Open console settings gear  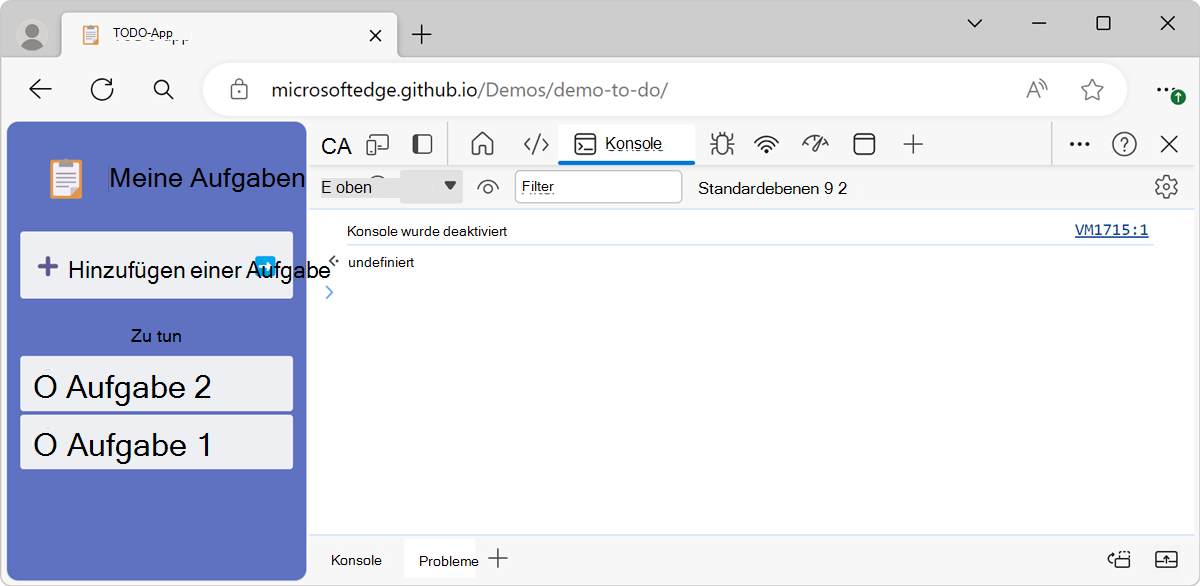[x=1166, y=187]
